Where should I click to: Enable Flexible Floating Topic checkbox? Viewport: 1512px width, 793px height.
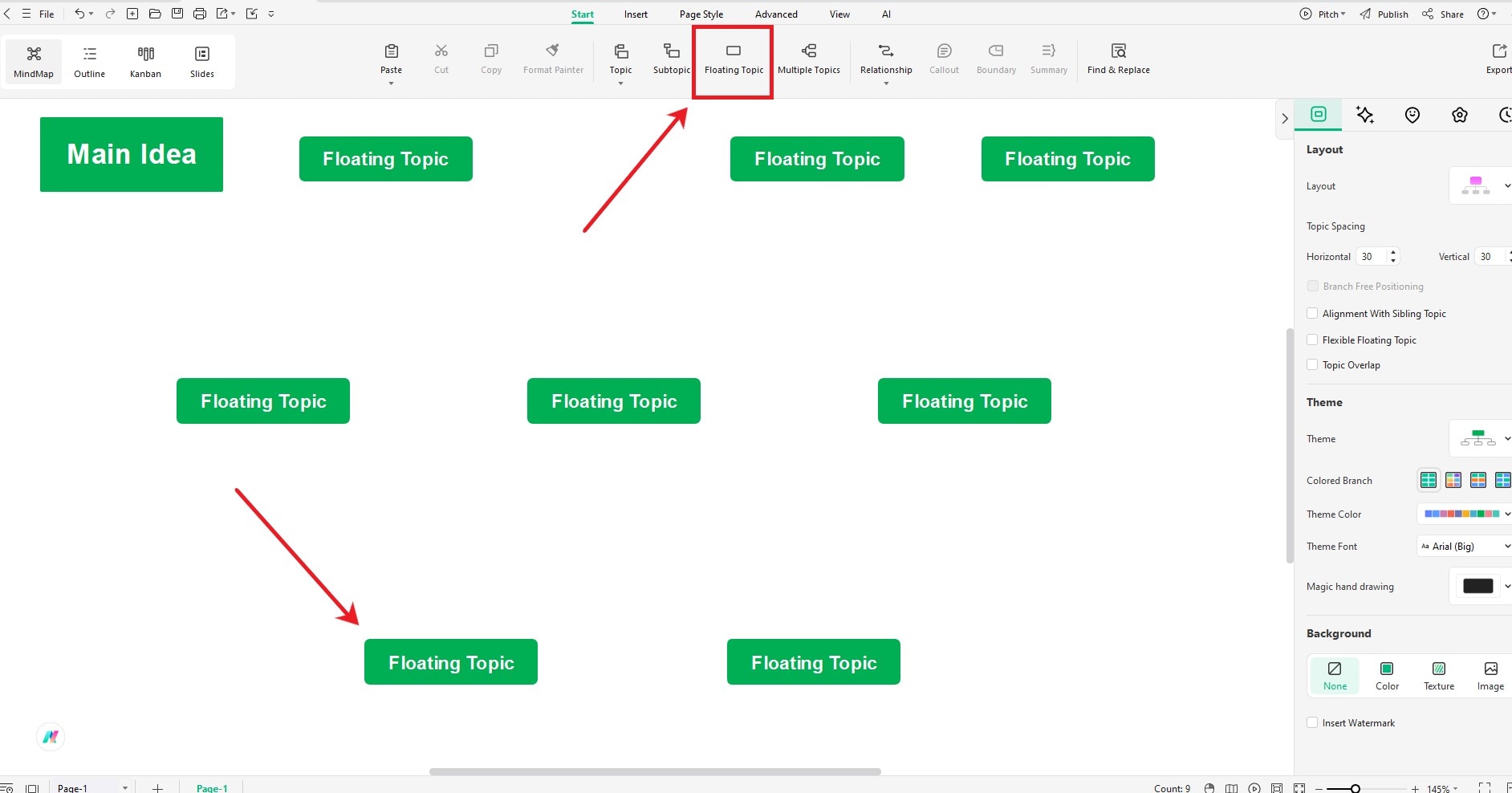[x=1312, y=340]
